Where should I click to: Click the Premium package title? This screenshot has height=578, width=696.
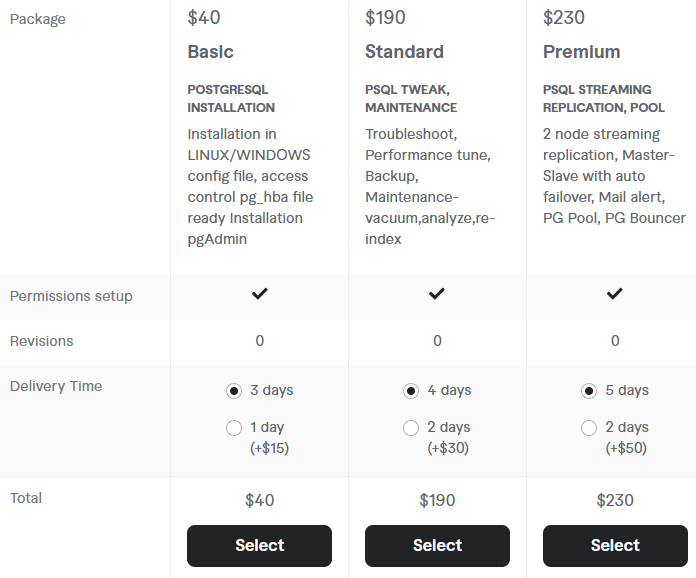[581, 52]
